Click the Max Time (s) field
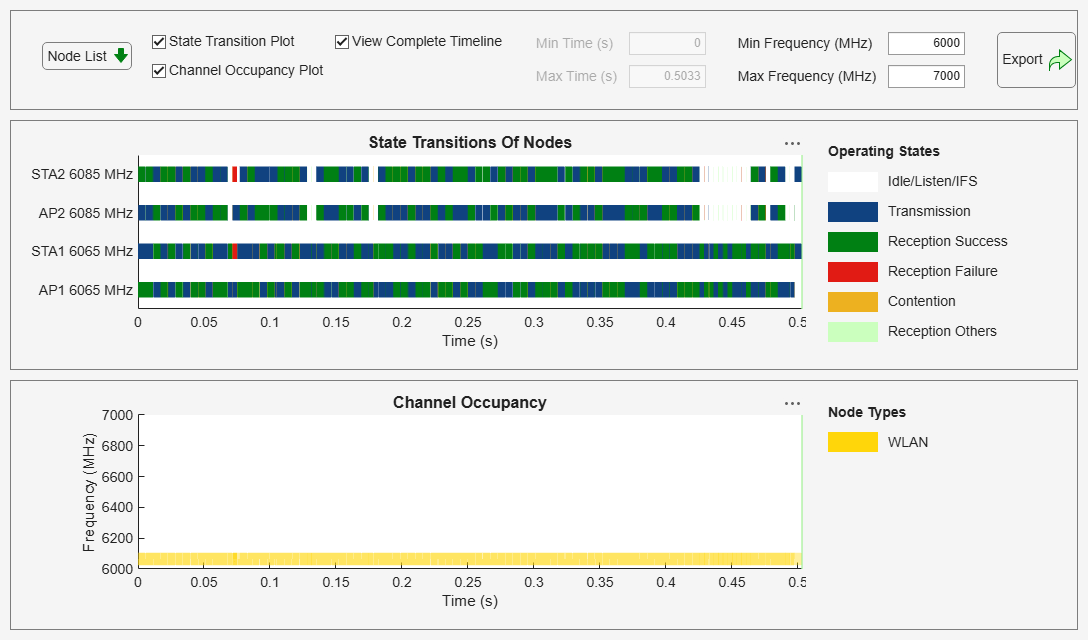The width and height of the screenshot is (1088, 640). (667, 76)
